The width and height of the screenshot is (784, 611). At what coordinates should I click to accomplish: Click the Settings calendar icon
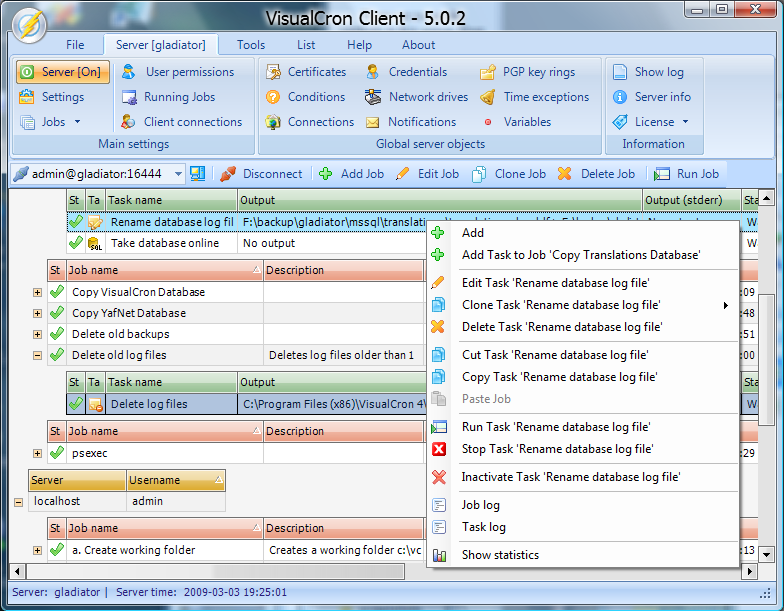[26, 96]
